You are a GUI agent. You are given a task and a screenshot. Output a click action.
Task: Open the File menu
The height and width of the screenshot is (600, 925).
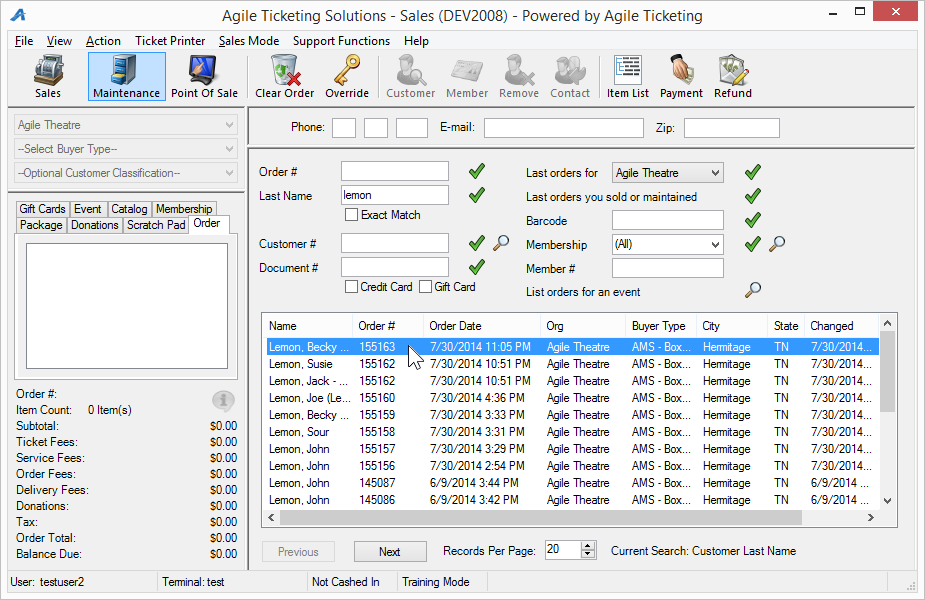[x=24, y=41]
